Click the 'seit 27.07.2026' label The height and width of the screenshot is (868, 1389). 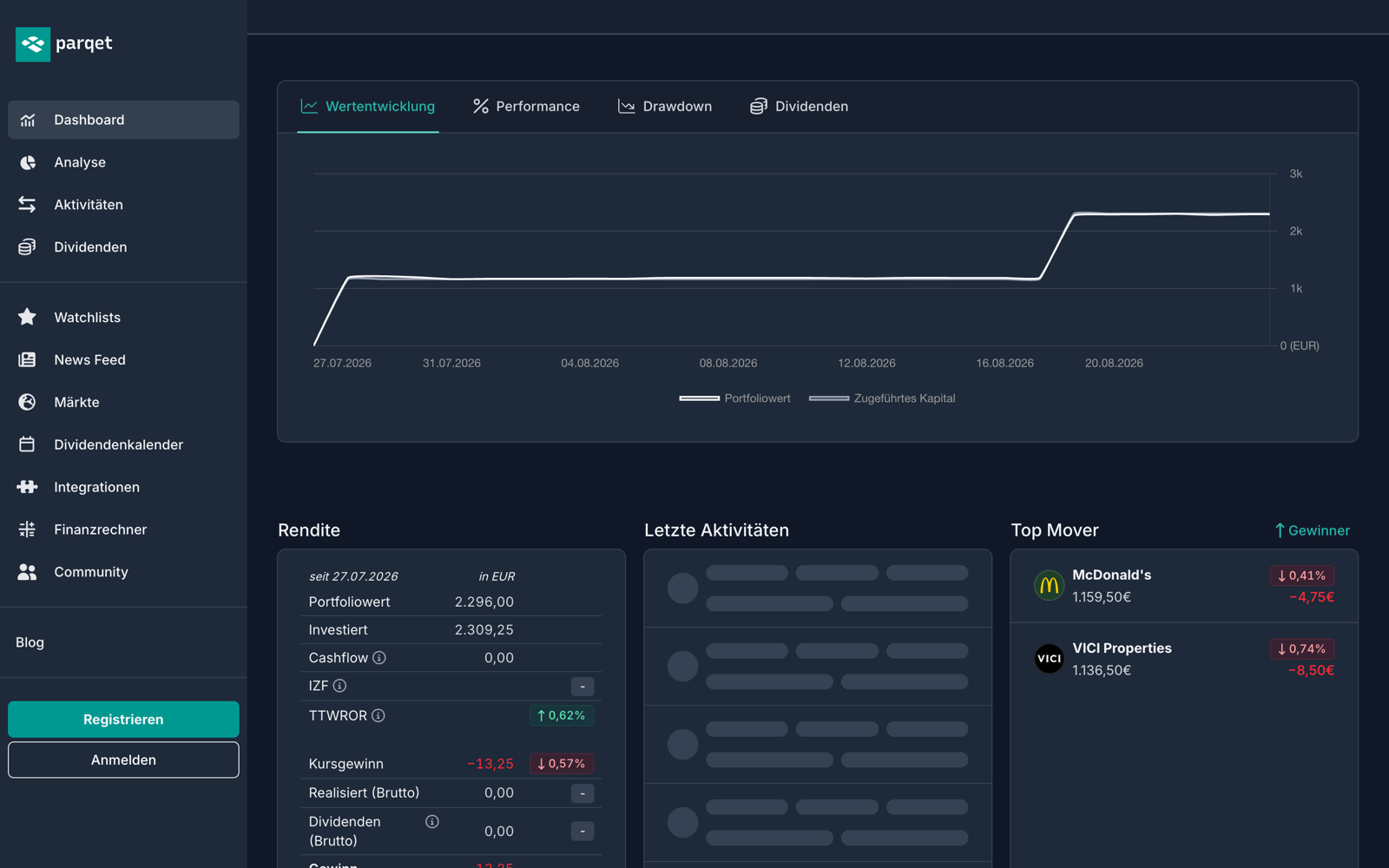pos(353,576)
